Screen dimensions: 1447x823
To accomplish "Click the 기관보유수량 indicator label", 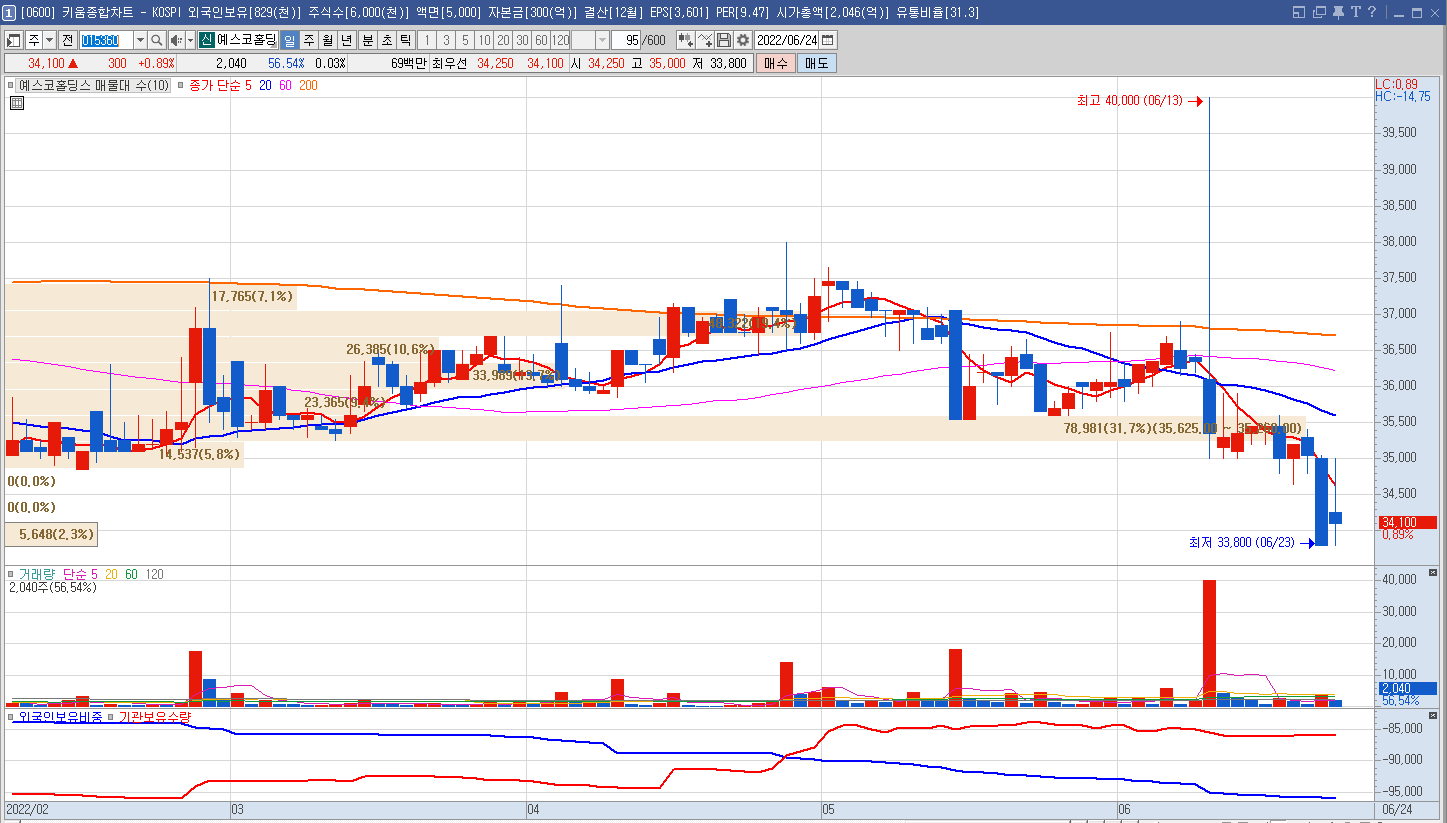I will (x=154, y=717).
